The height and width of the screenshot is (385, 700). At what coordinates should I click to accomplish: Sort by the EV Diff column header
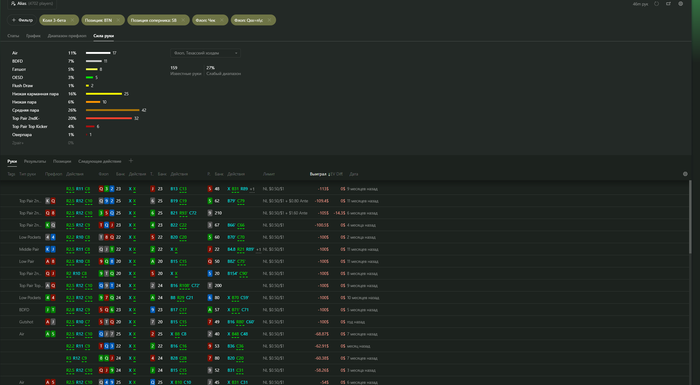tap(337, 174)
